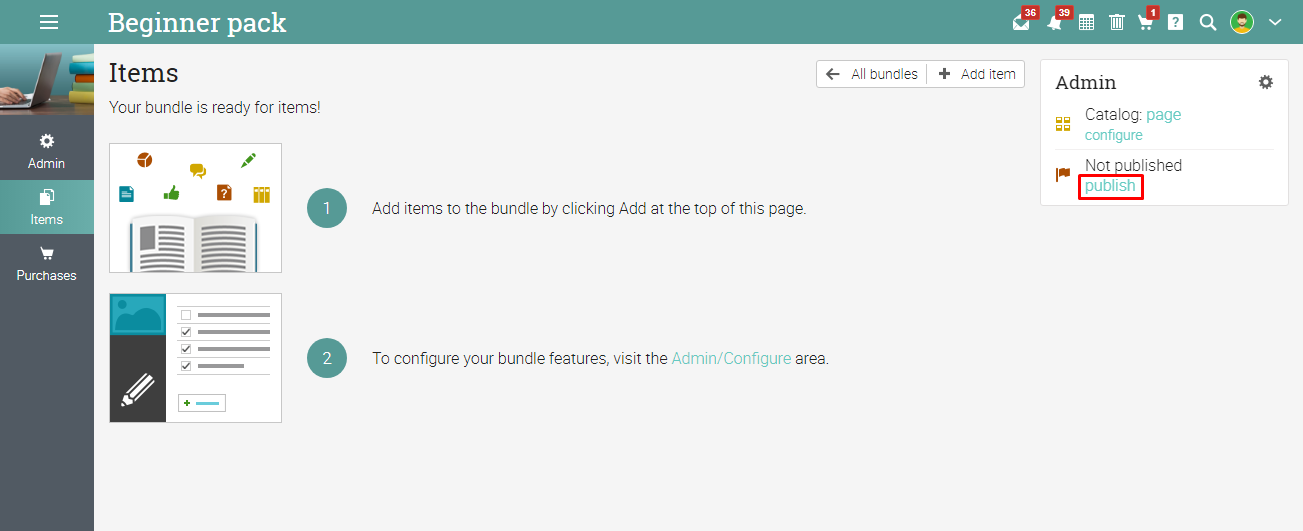
Task: Select the Items sidebar tab
Action: coord(47,207)
